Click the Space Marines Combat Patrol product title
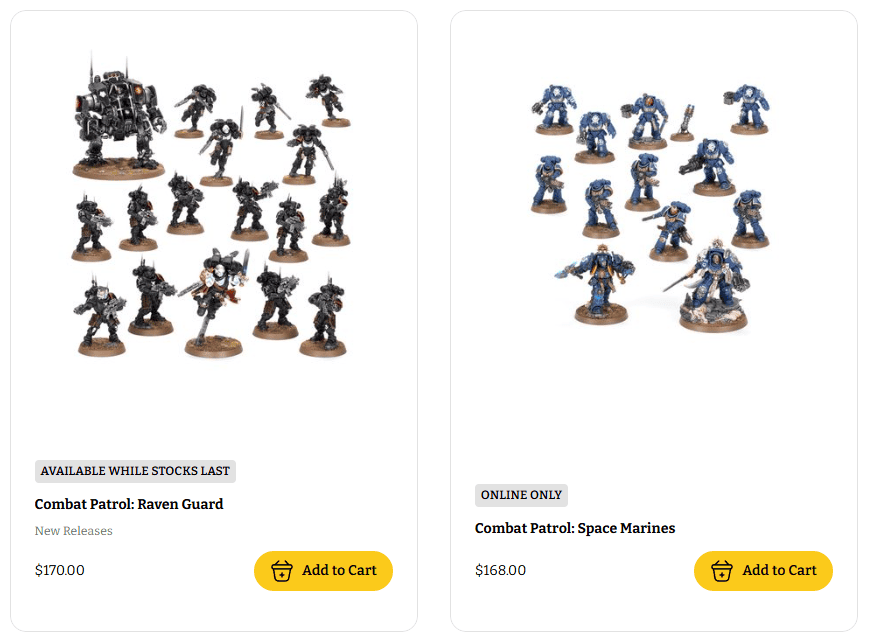The width and height of the screenshot is (876, 639). tap(574, 528)
